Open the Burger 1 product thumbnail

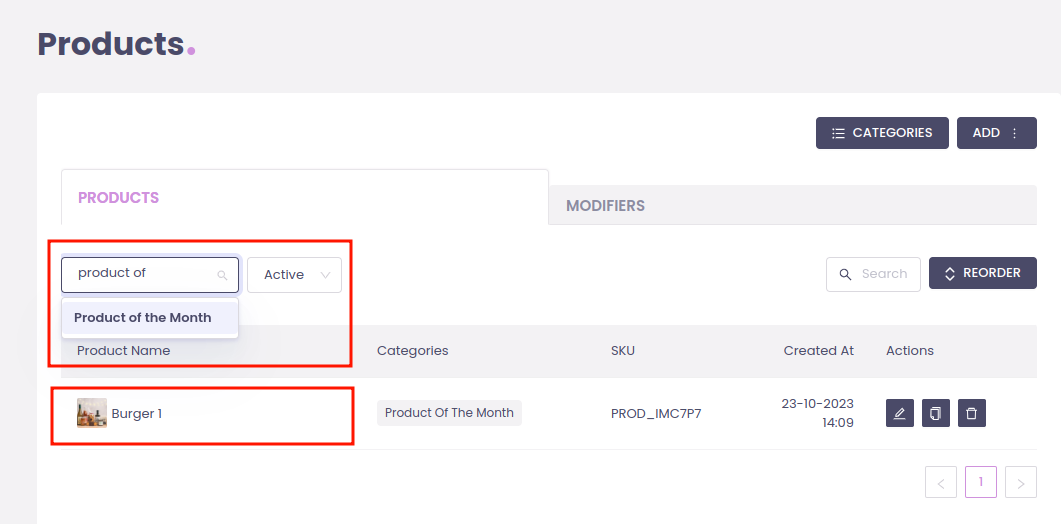pos(92,413)
